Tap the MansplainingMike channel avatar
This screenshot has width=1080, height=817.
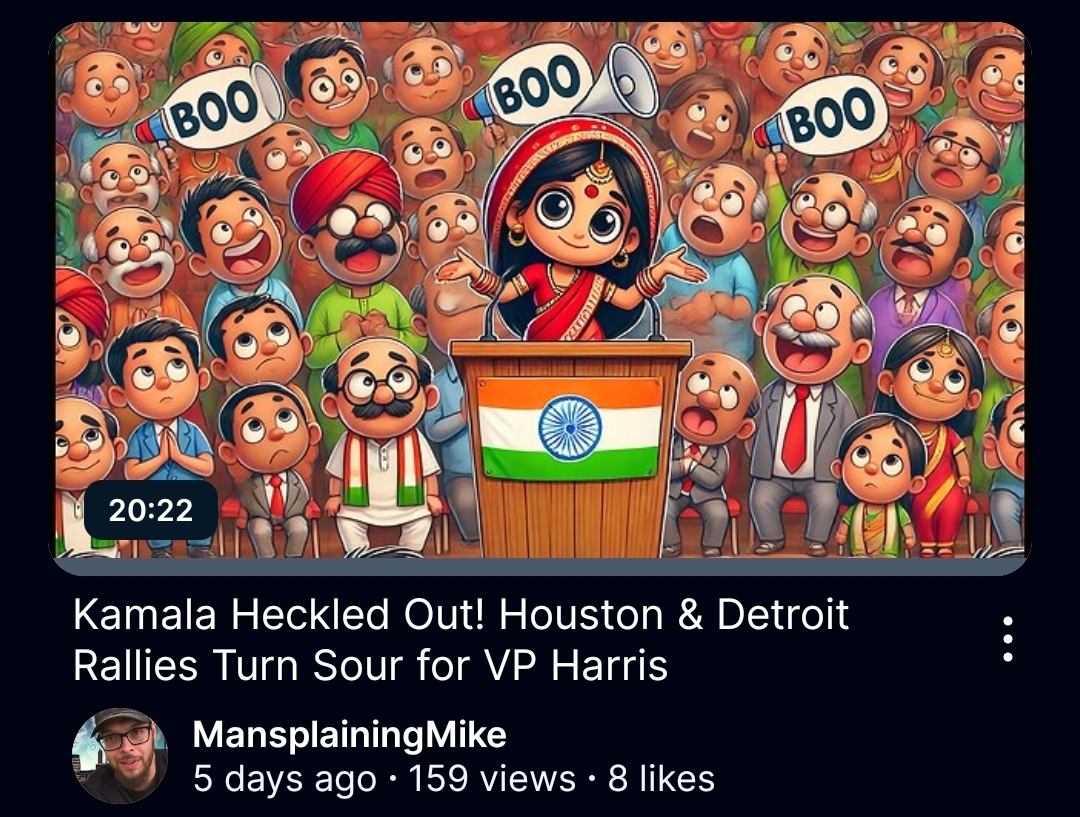pos(120,756)
